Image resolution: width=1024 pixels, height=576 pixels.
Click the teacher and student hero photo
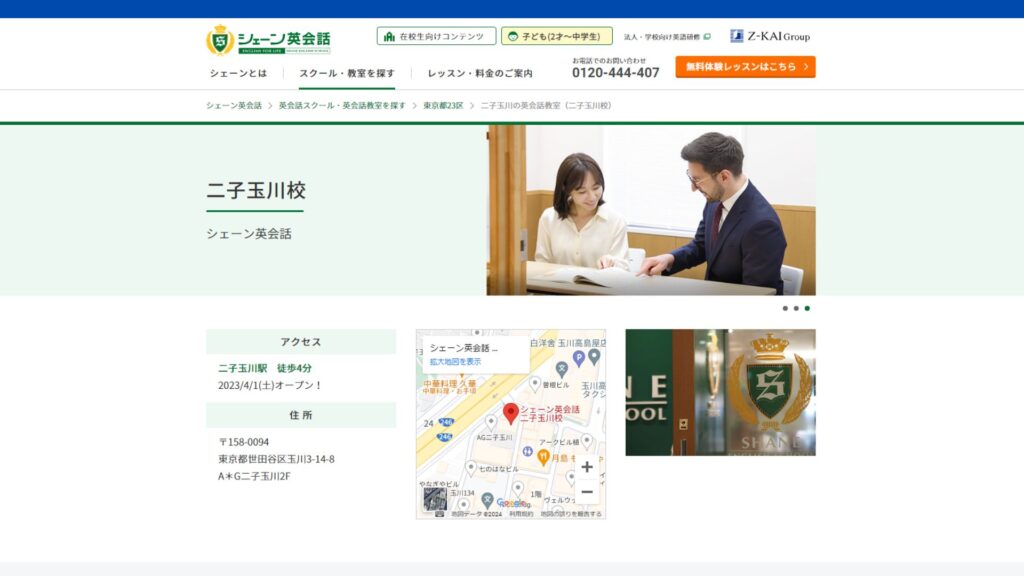pyautogui.click(x=651, y=210)
